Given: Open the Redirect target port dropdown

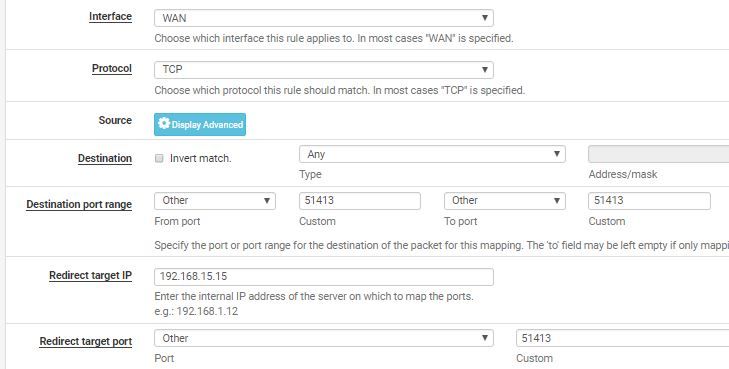Looking at the screenshot, I should [324, 338].
